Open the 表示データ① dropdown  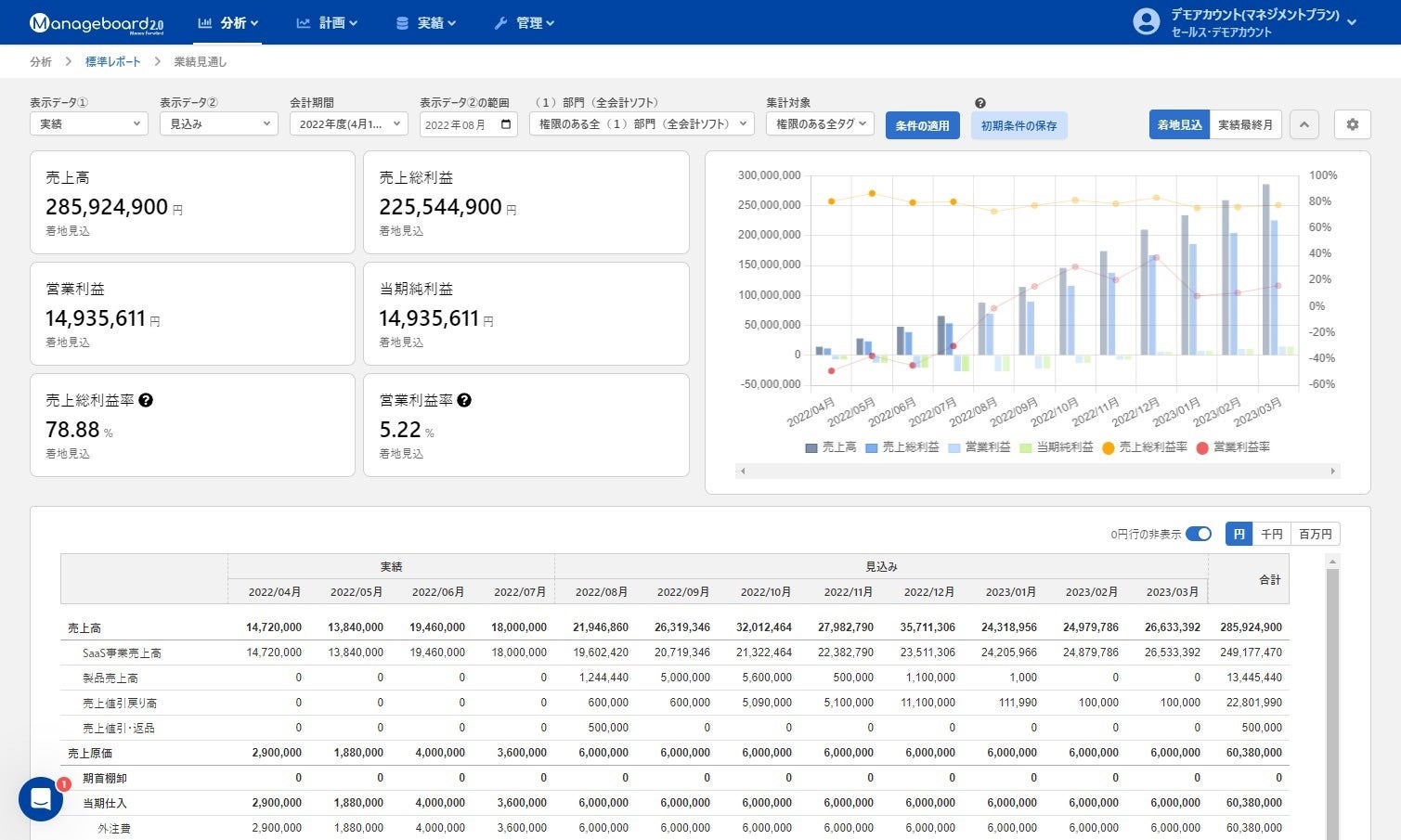point(89,123)
